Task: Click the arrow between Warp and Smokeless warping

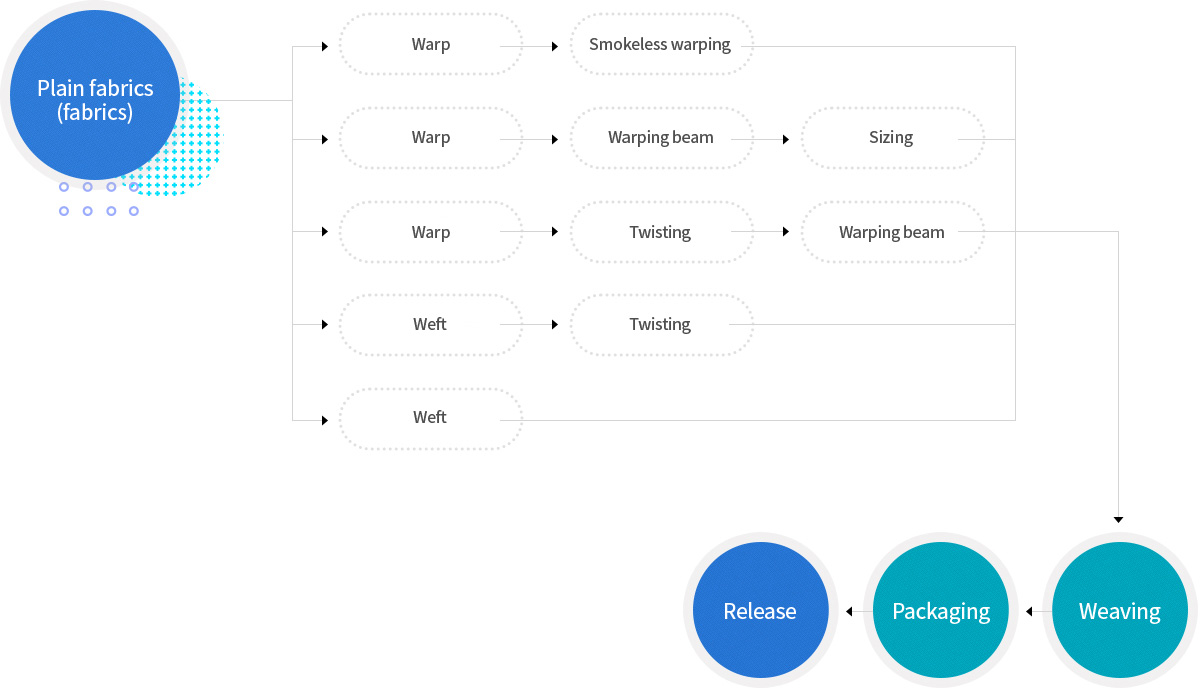Action: (x=555, y=46)
